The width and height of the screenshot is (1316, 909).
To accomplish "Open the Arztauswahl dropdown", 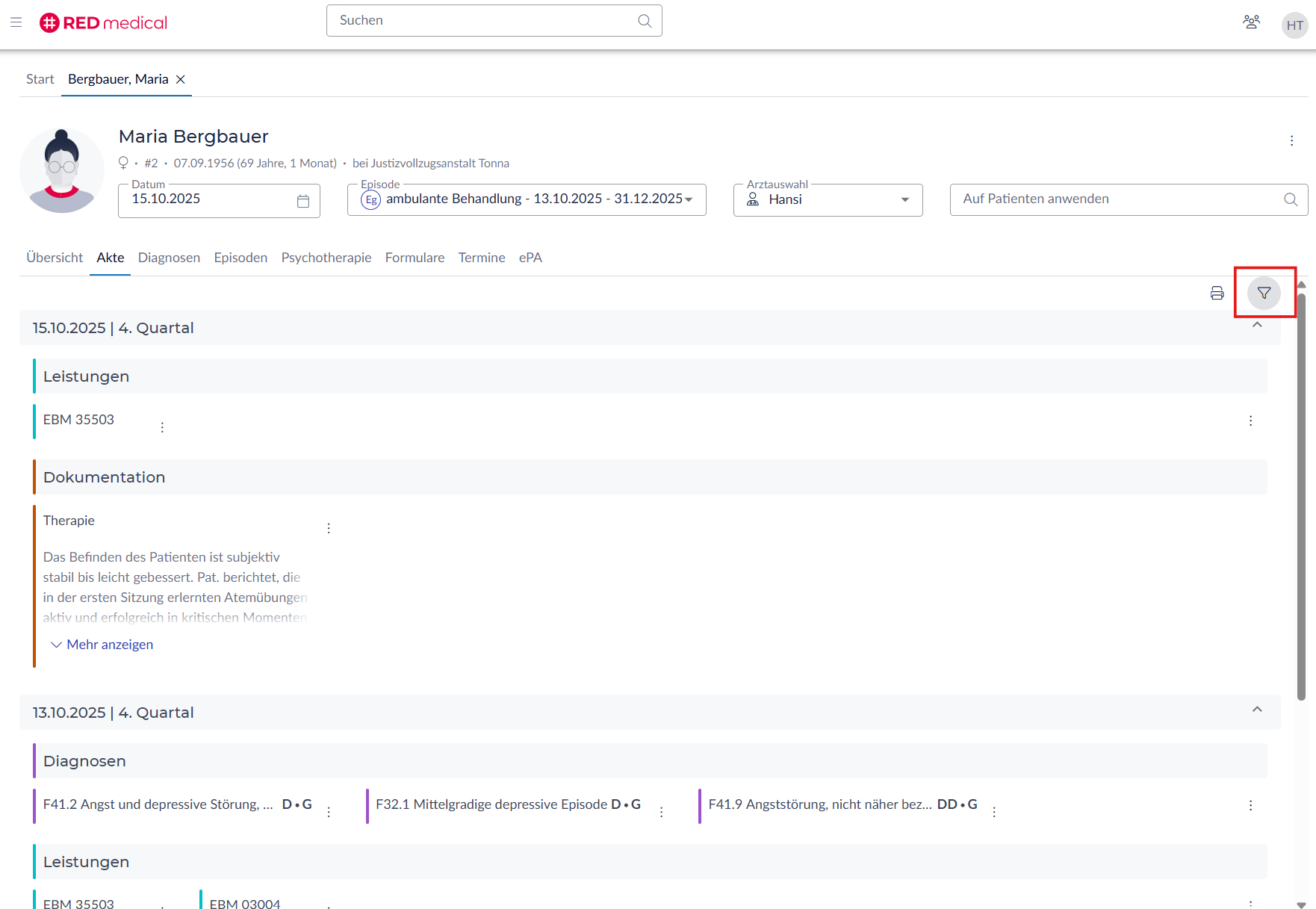I will [x=904, y=199].
